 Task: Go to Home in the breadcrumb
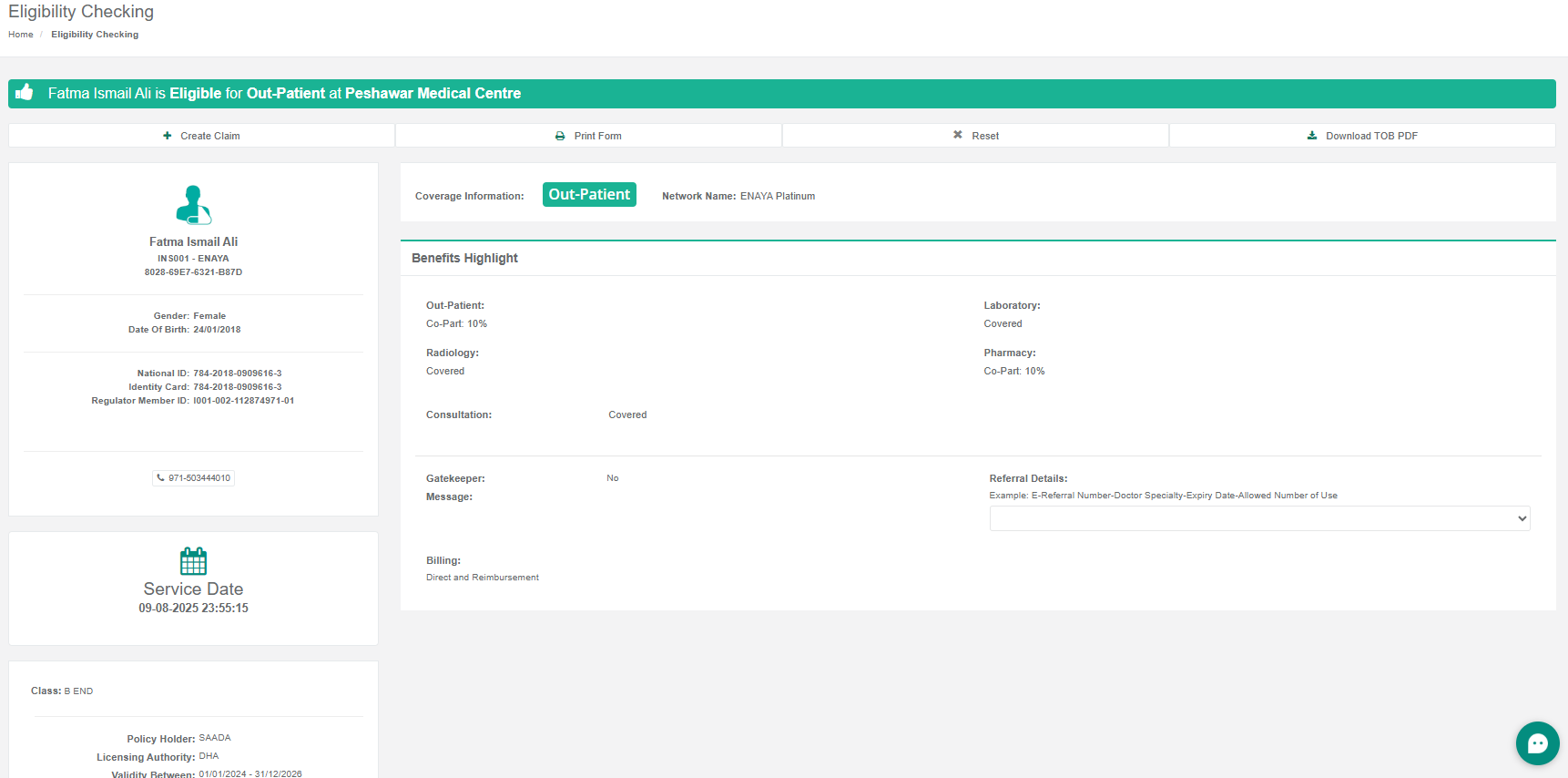[x=21, y=35]
